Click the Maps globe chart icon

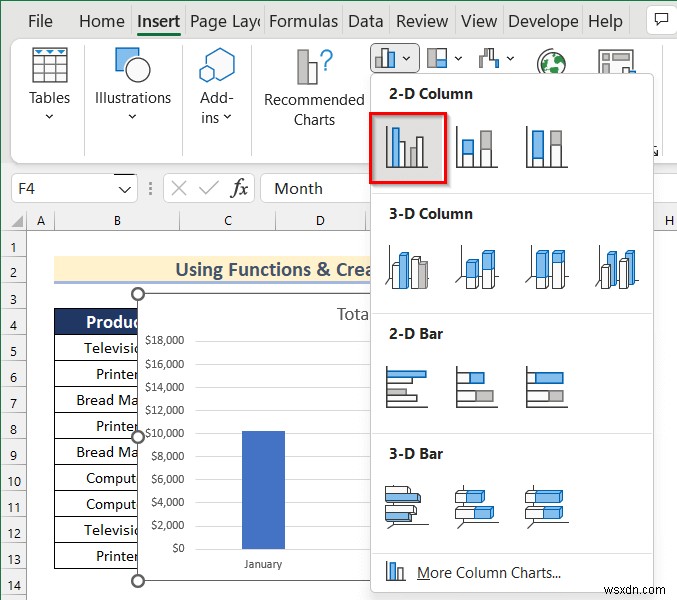[551, 61]
